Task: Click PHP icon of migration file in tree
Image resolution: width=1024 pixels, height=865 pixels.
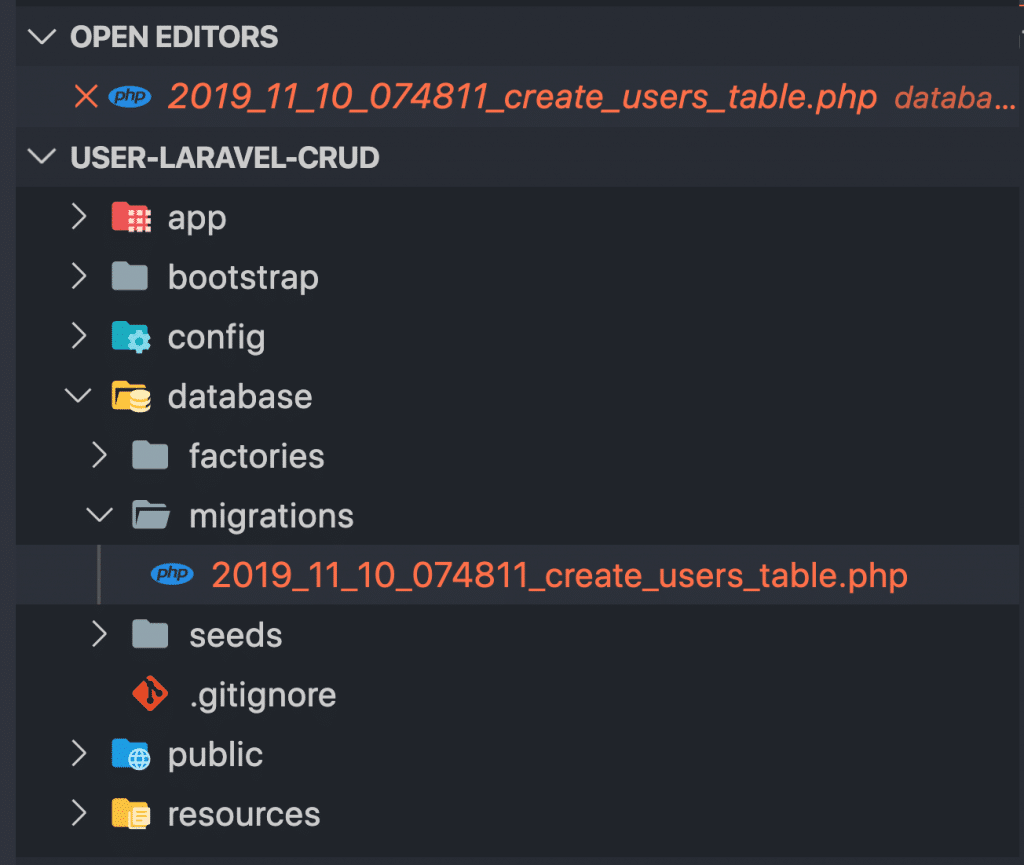Action: (172, 574)
